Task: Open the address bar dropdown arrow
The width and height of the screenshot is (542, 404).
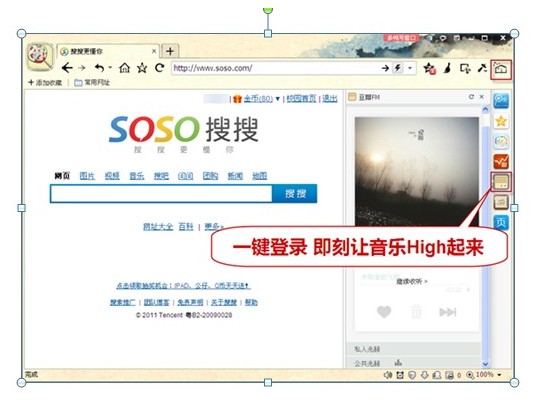Action: coord(410,68)
